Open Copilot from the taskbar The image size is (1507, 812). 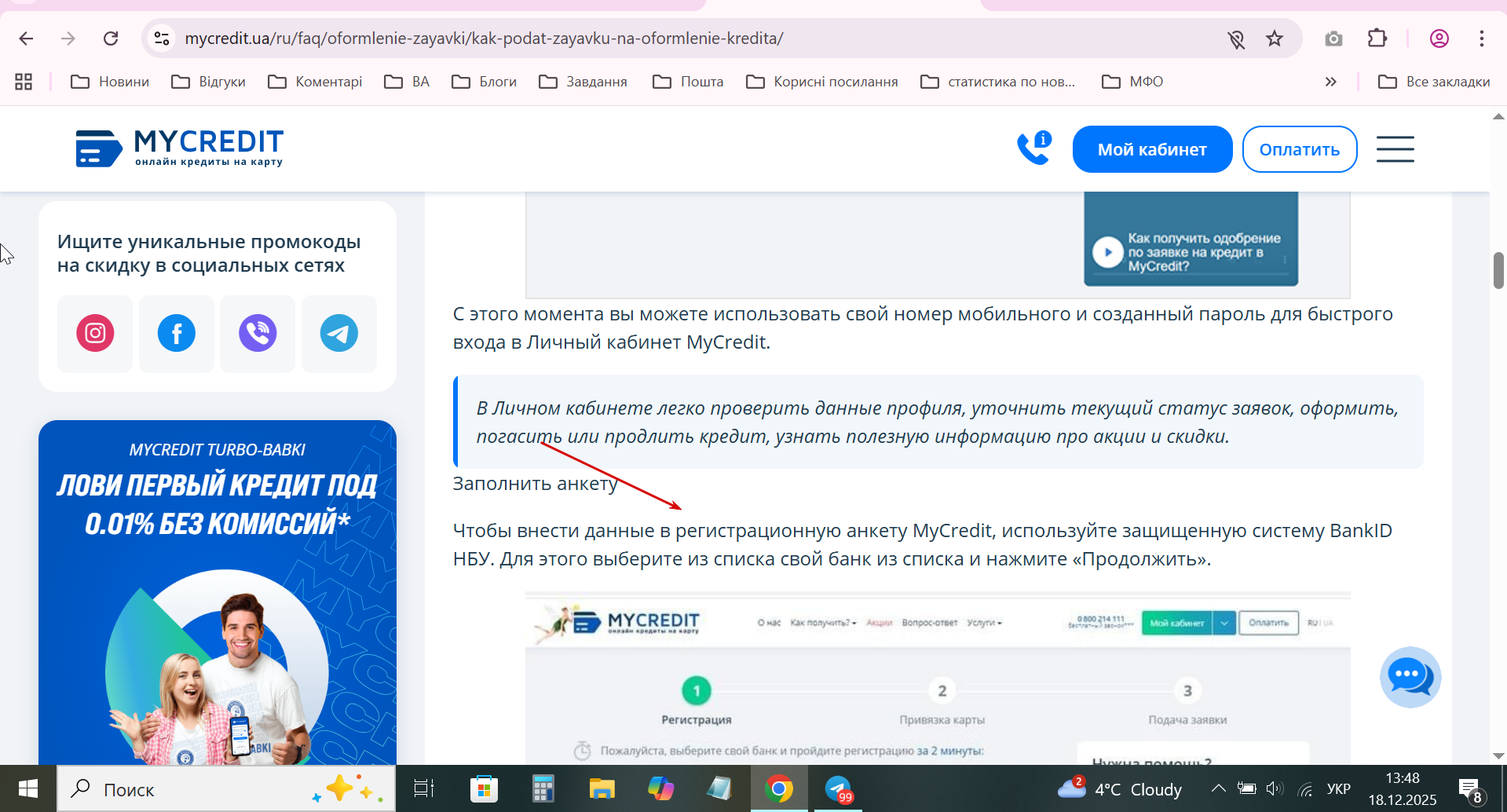point(660,788)
